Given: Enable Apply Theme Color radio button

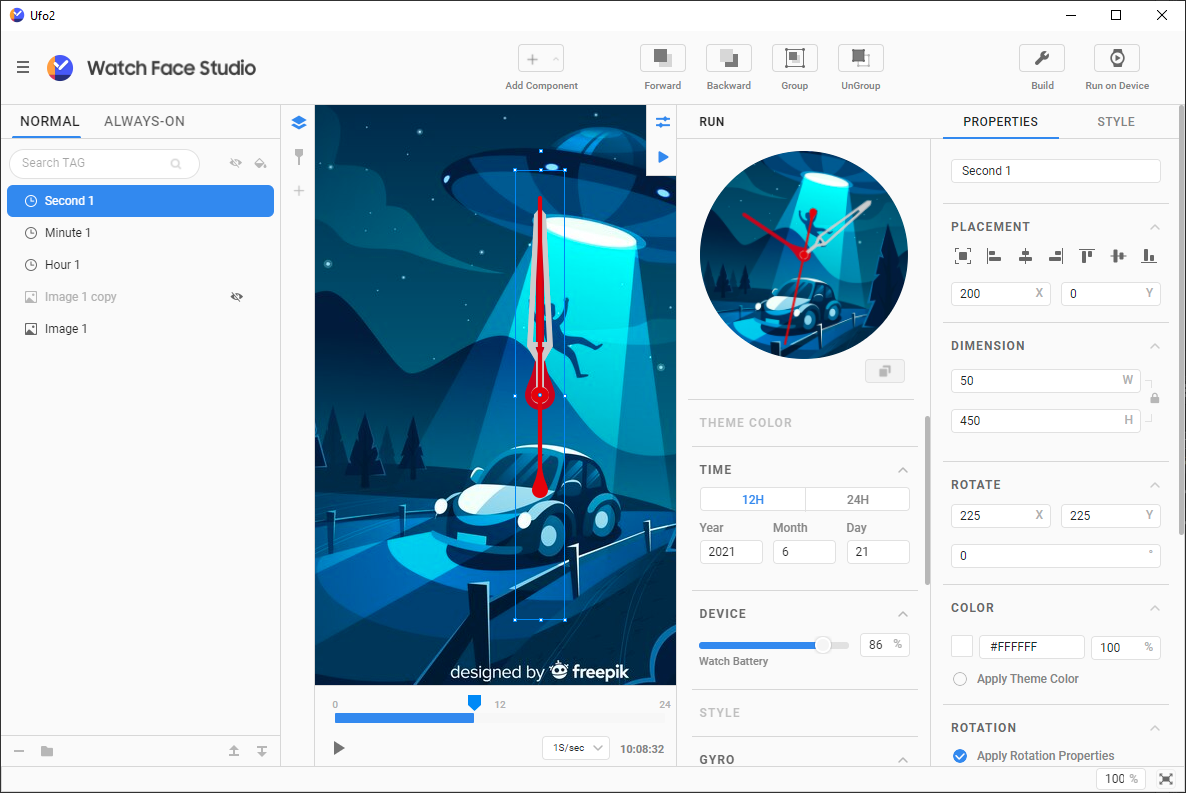Looking at the screenshot, I should coord(960,679).
